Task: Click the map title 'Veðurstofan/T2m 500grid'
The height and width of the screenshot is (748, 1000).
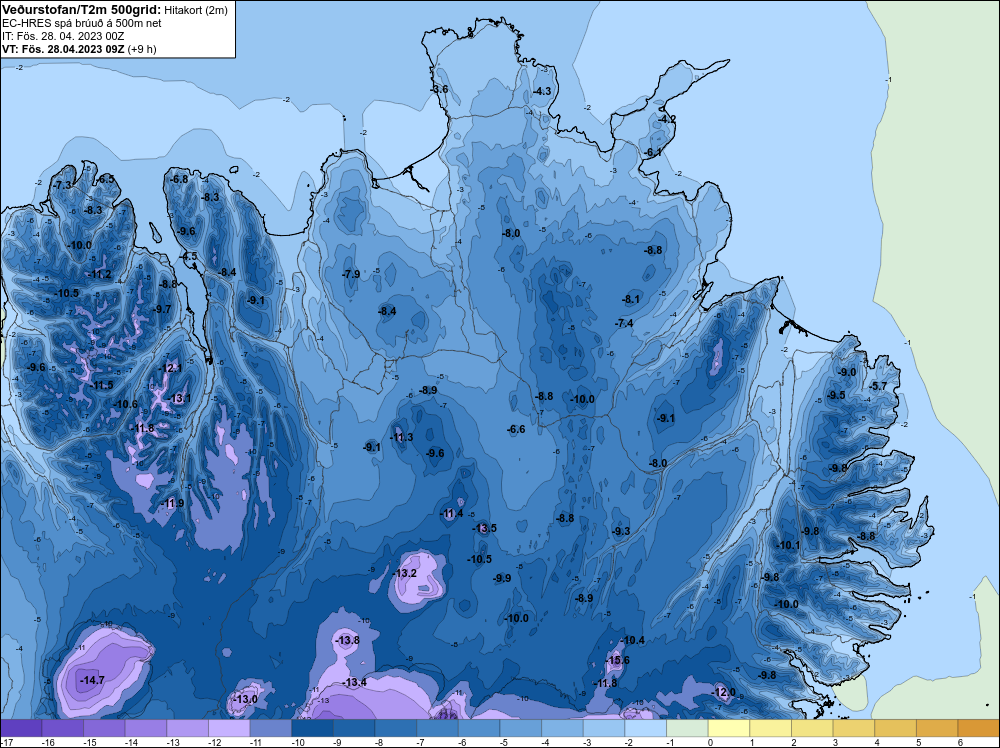Action: pos(82,9)
